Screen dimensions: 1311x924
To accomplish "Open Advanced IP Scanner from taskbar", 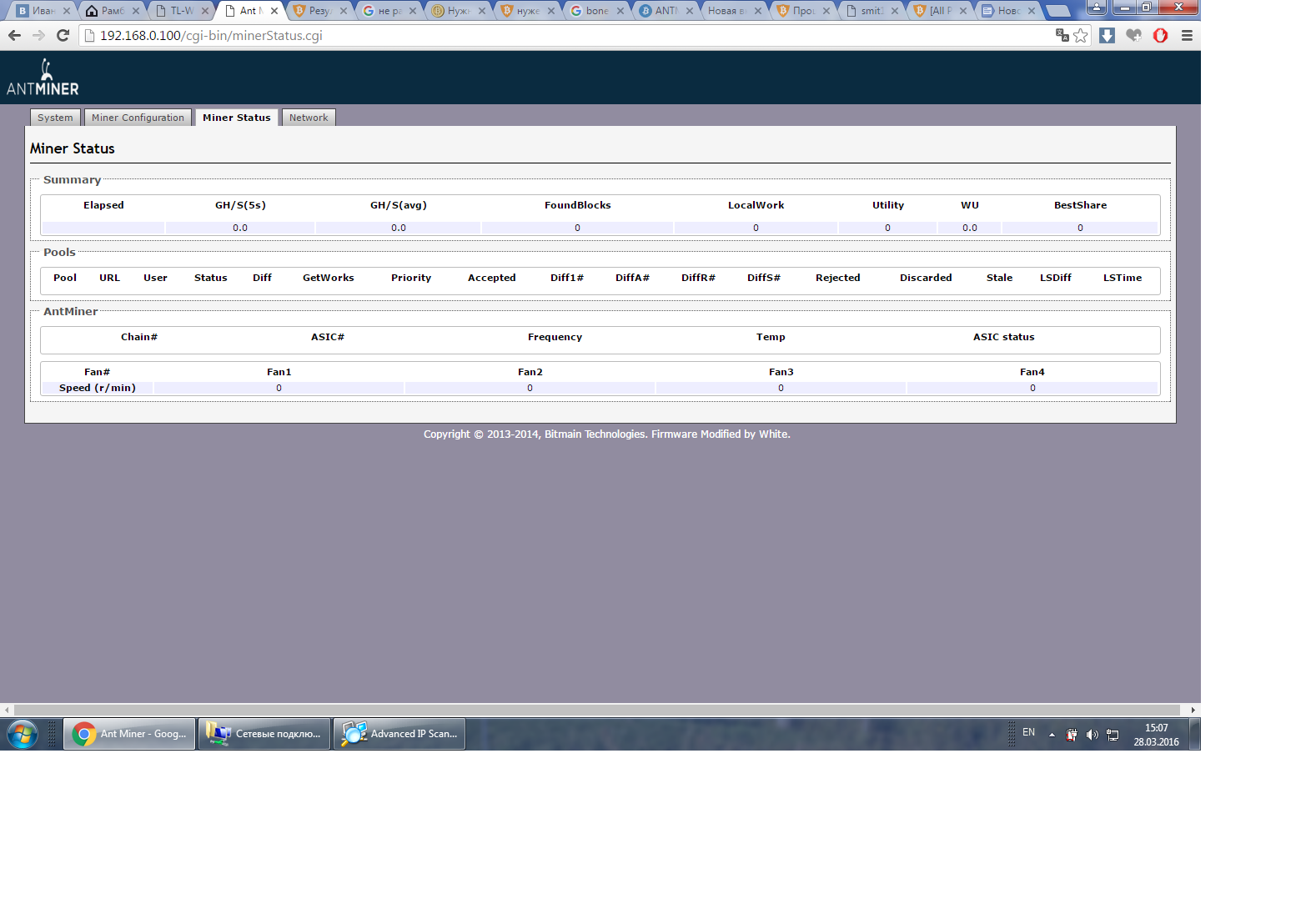I will 399,734.
